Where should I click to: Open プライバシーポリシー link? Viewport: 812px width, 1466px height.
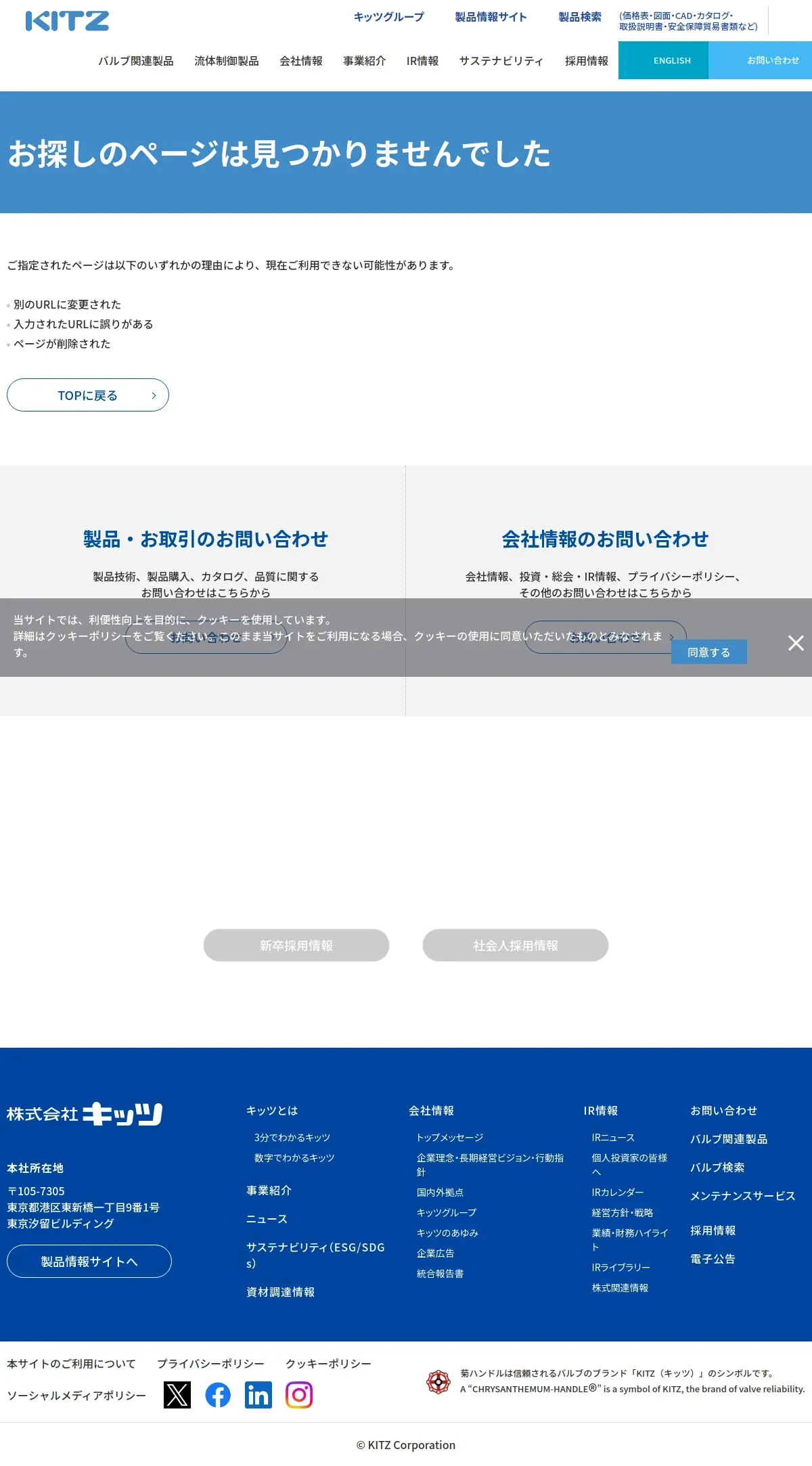(x=210, y=1364)
